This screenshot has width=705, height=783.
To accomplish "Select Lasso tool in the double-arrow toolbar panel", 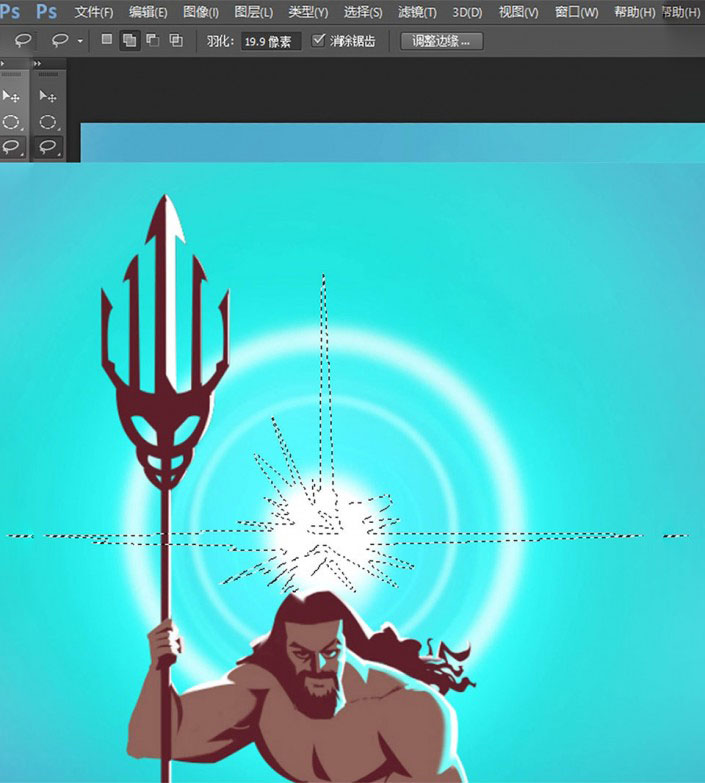I will point(48,147).
